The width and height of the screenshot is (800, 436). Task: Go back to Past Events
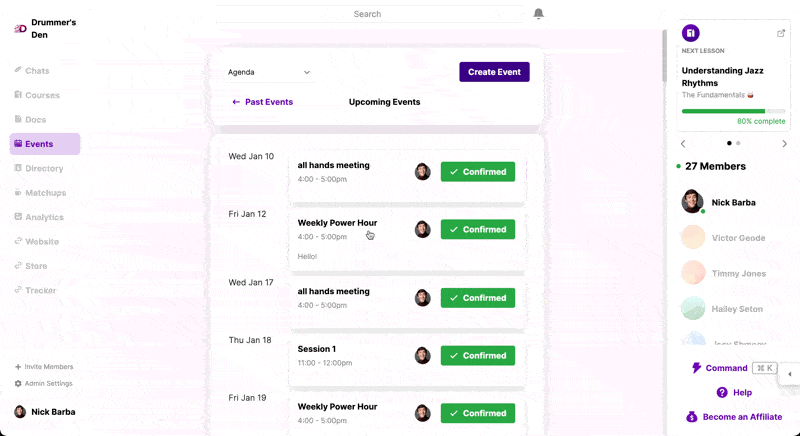[x=262, y=102]
